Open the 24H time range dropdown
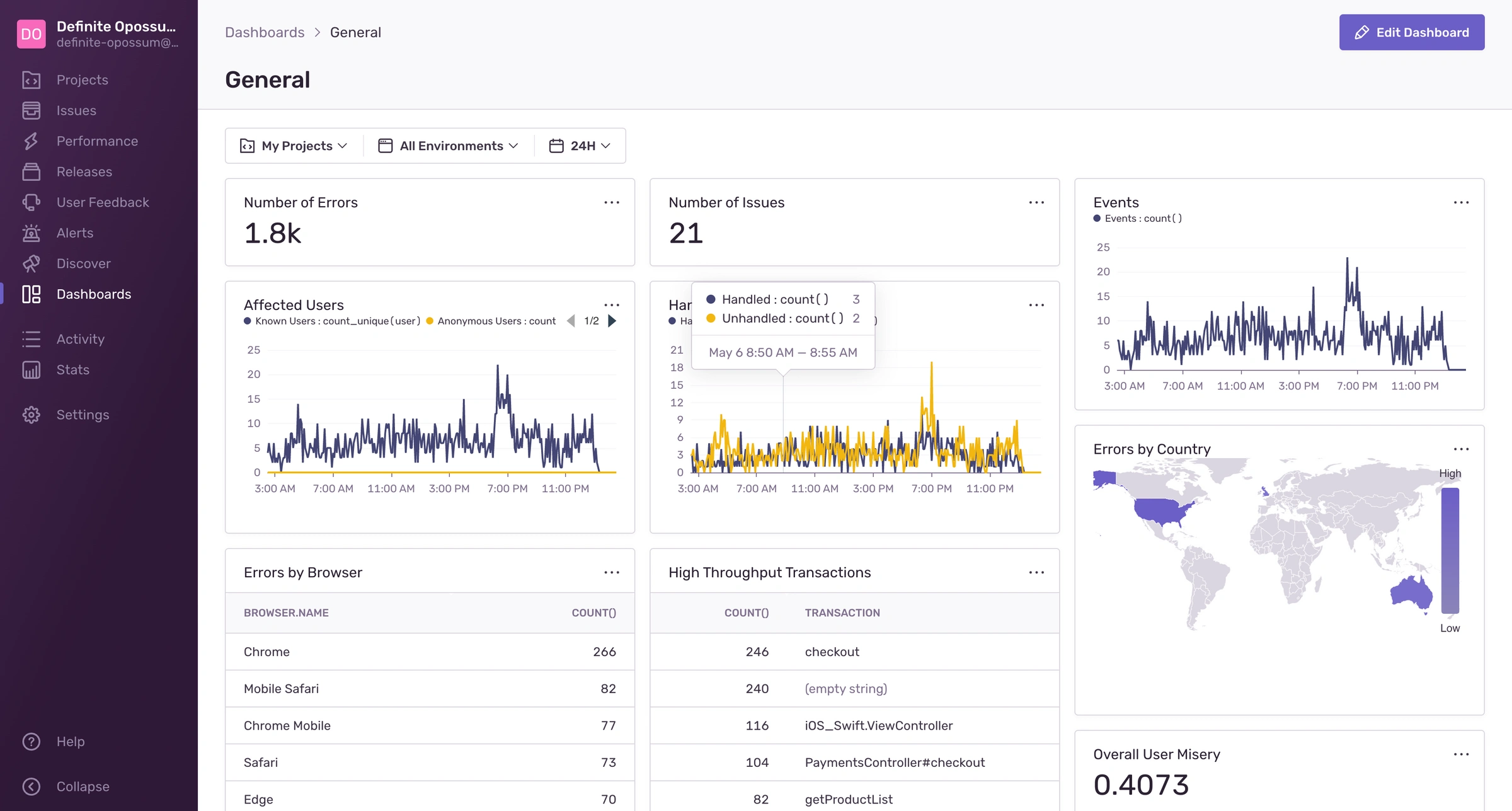1512x811 pixels. 580,146
